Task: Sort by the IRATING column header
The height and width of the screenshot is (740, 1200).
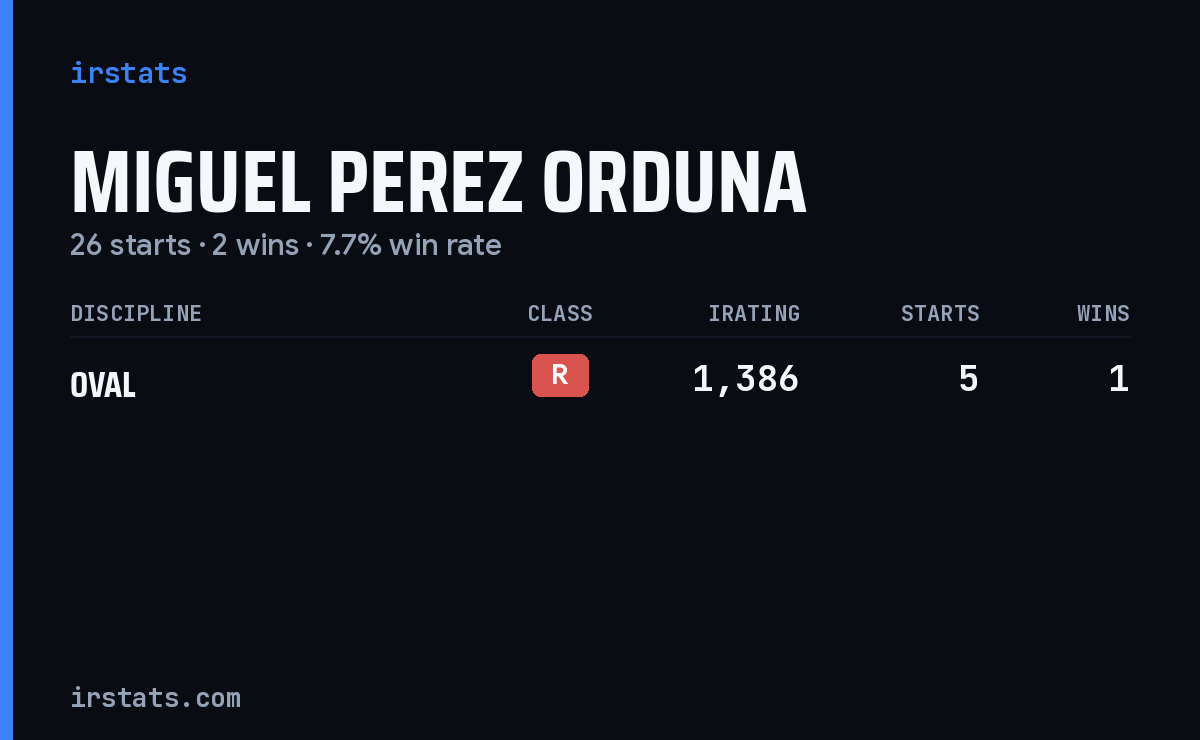Action: (x=754, y=314)
